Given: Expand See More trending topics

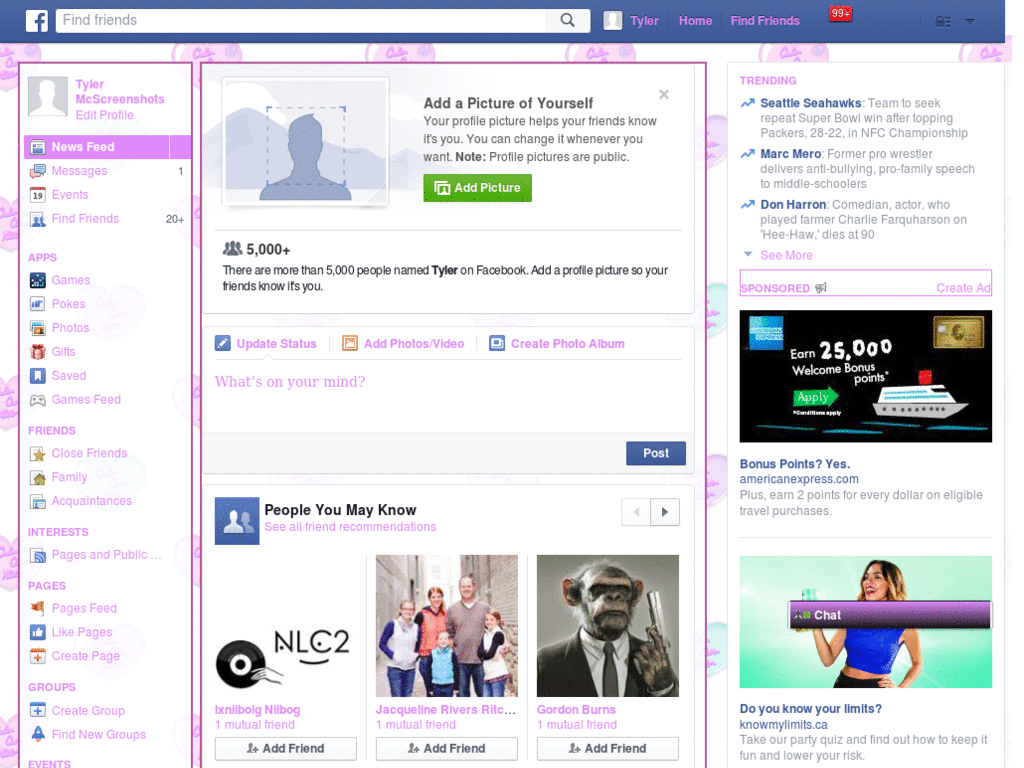Looking at the screenshot, I should [786, 255].
